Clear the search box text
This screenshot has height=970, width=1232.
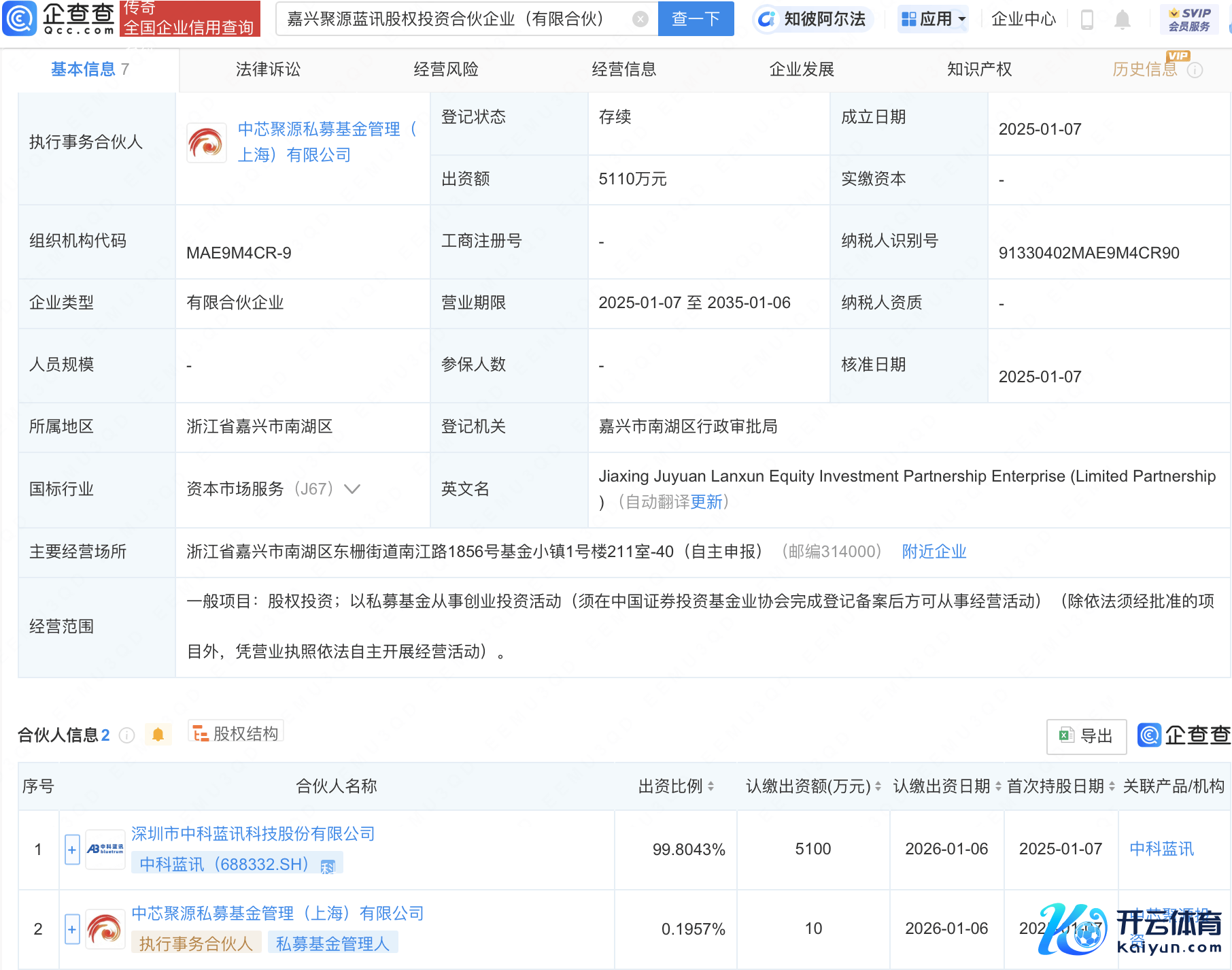pyautogui.click(x=640, y=19)
